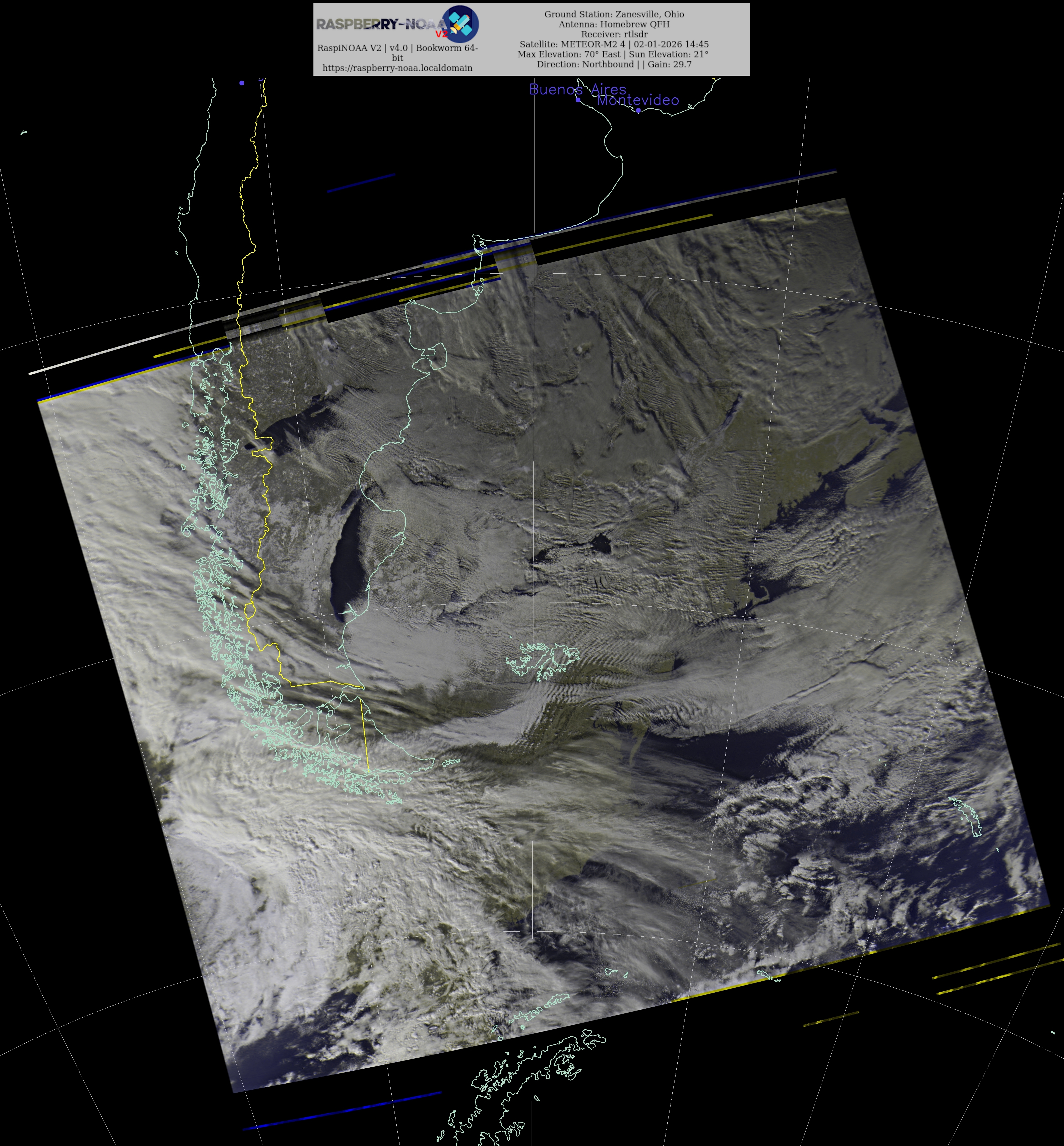
Task: Click the Antenna Homebrew QFH text
Action: pyautogui.click(x=614, y=24)
